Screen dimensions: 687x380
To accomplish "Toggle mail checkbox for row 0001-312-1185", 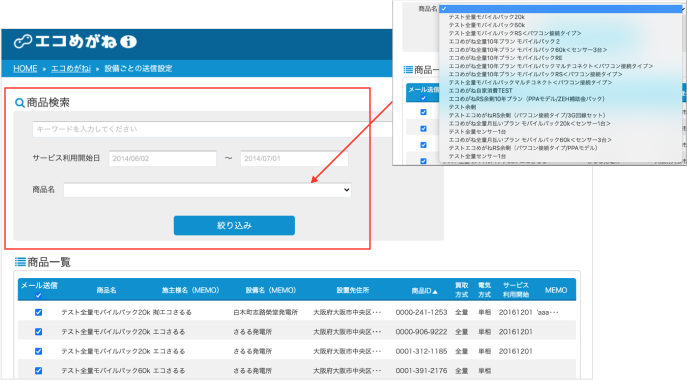I will (x=39, y=351).
